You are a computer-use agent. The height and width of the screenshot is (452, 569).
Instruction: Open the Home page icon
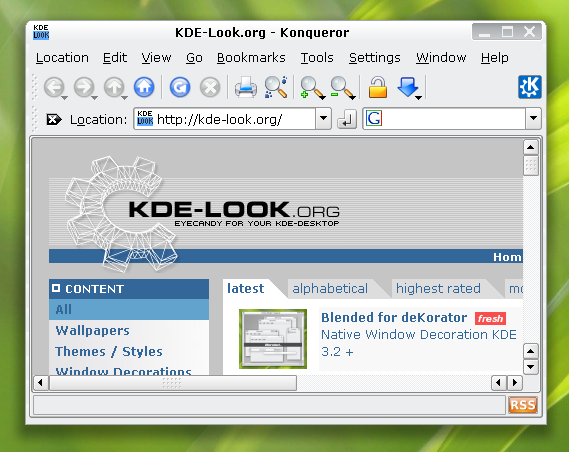144,87
